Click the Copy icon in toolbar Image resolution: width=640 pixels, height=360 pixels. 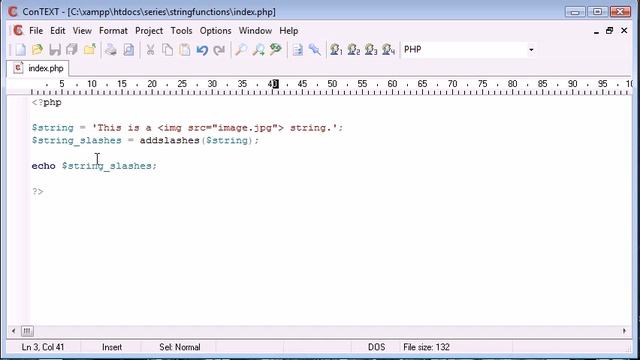tap(167, 50)
